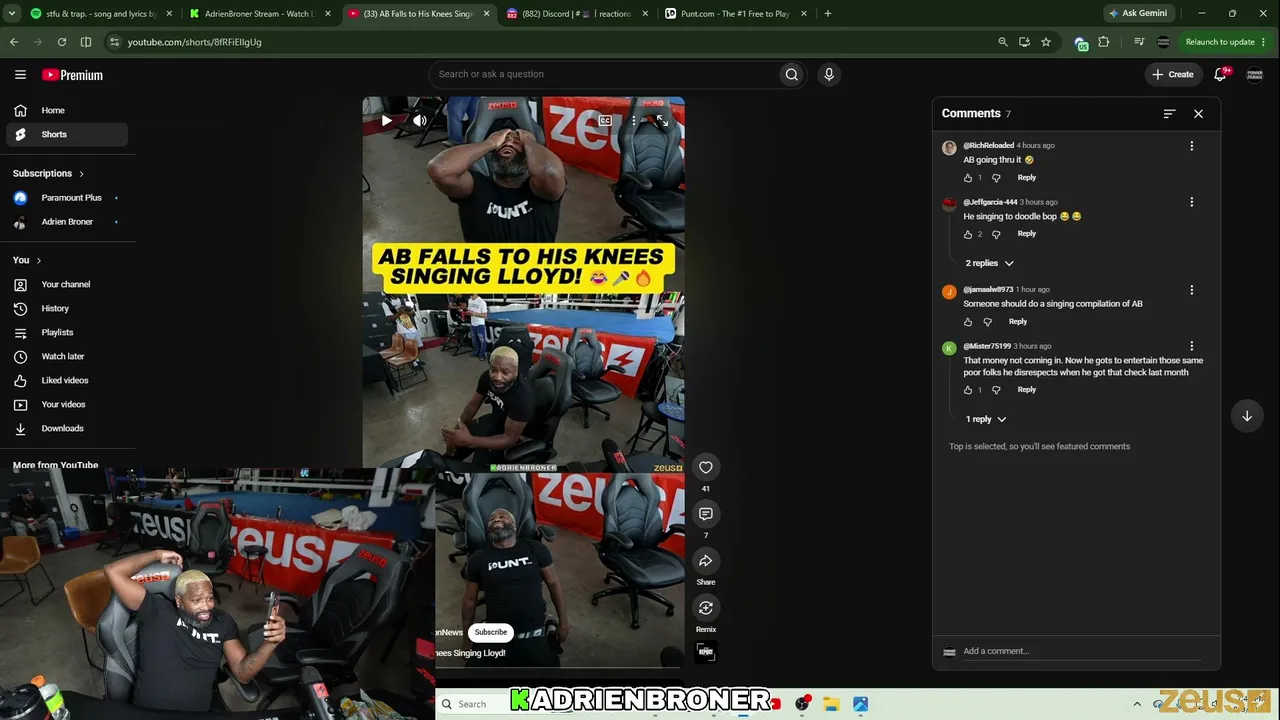The image size is (1280, 720).
Task: Open a new browser tab
Action: point(828,14)
